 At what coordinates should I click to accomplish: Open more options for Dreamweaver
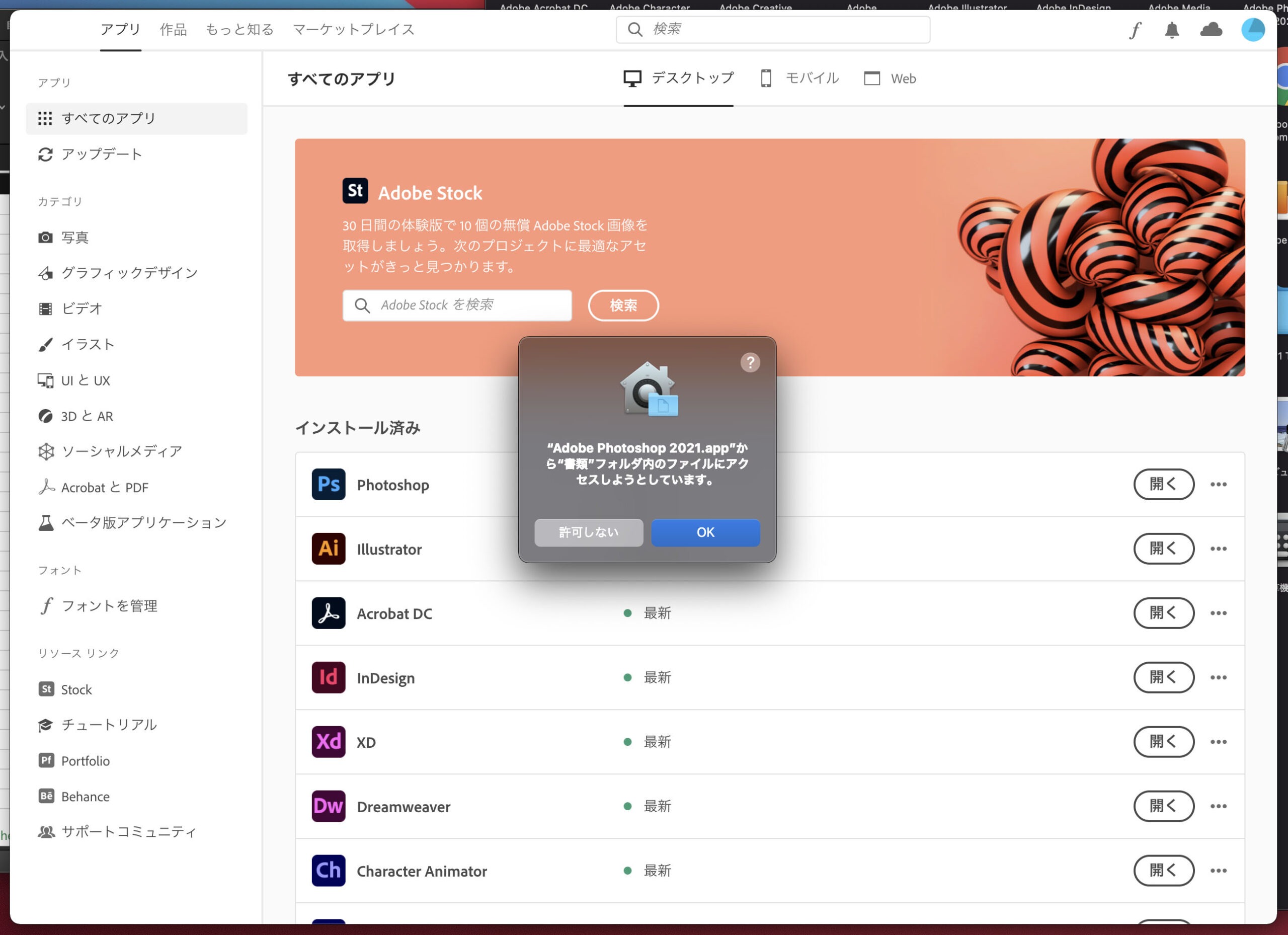point(1218,806)
